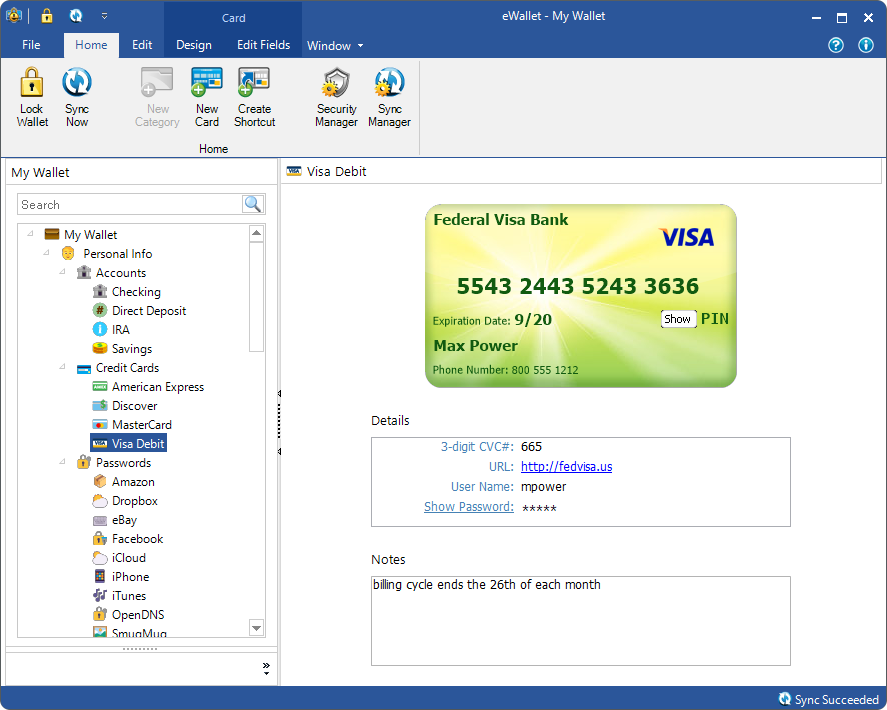The height and width of the screenshot is (710, 887).
Task: Switch to the Home ribbon tab
Action: pyautogui.click(x=91, y=45)
